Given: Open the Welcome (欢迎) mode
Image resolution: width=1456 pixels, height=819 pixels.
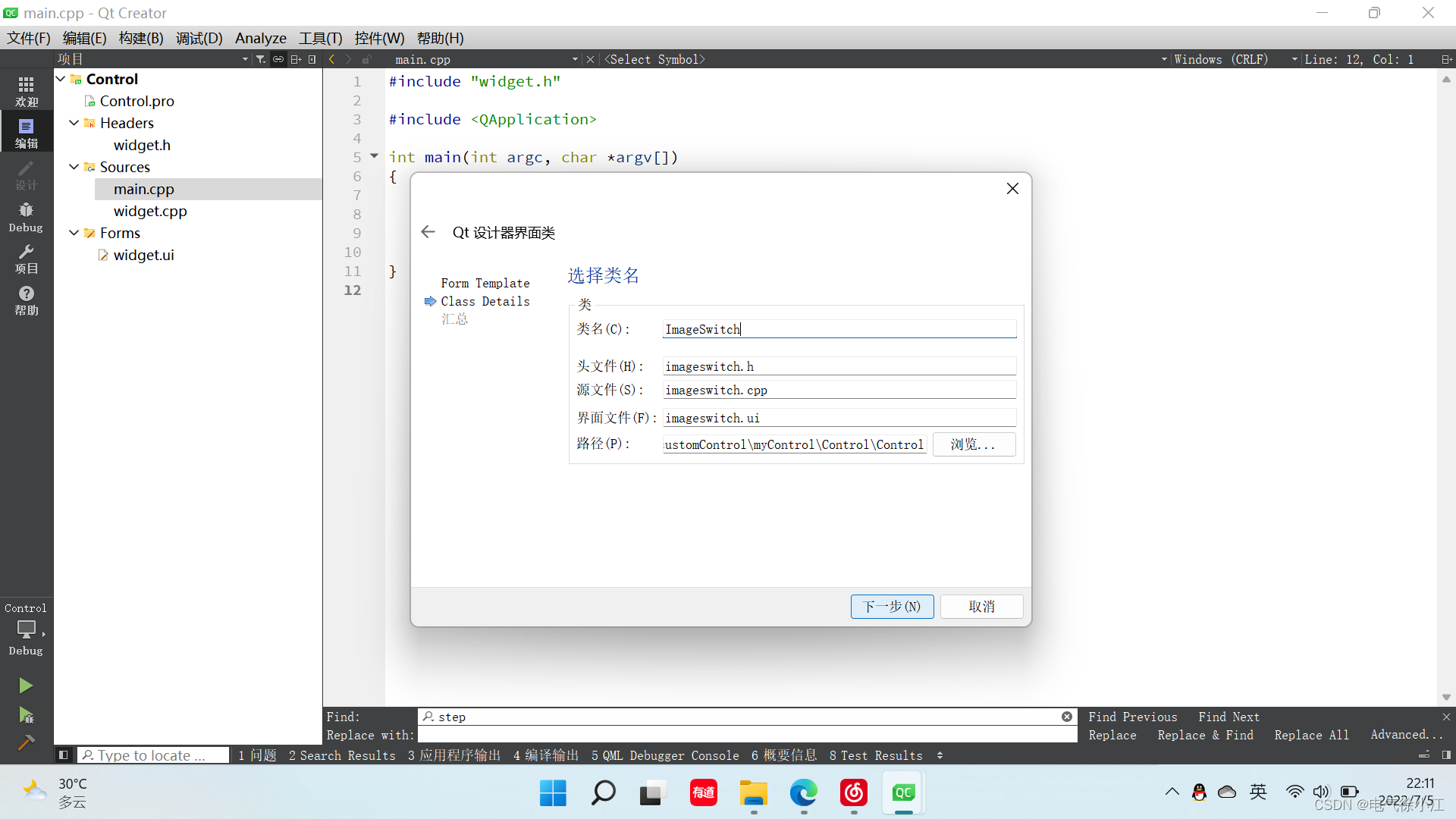Looking at the screenshot, I should [27, 91].
